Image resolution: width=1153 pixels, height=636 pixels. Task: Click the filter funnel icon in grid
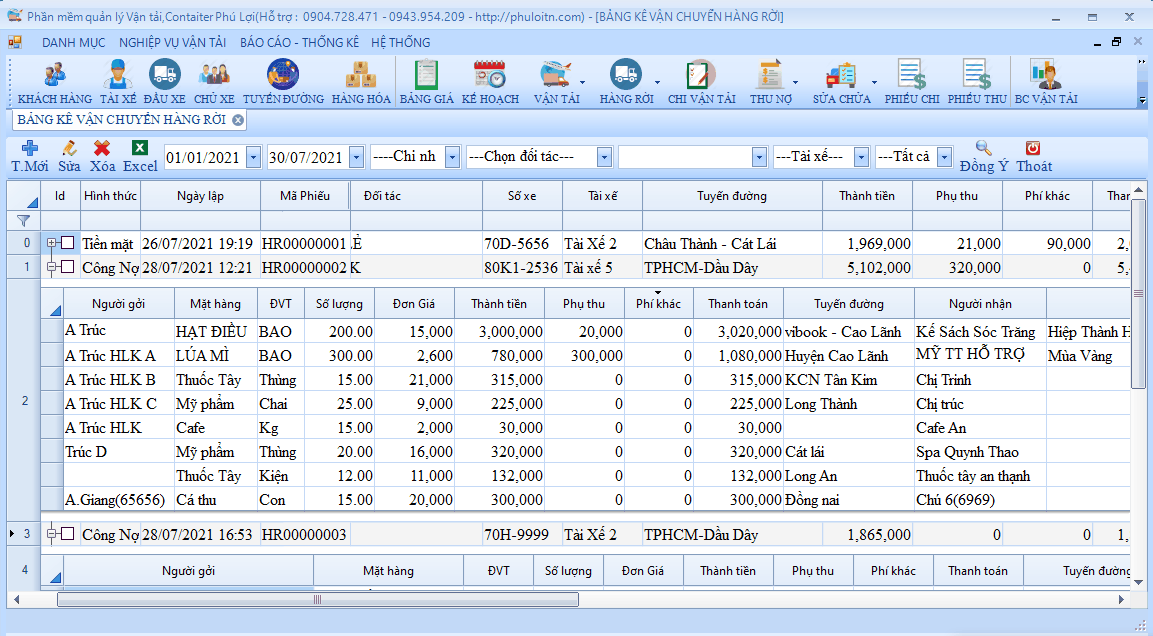[24, 221]
